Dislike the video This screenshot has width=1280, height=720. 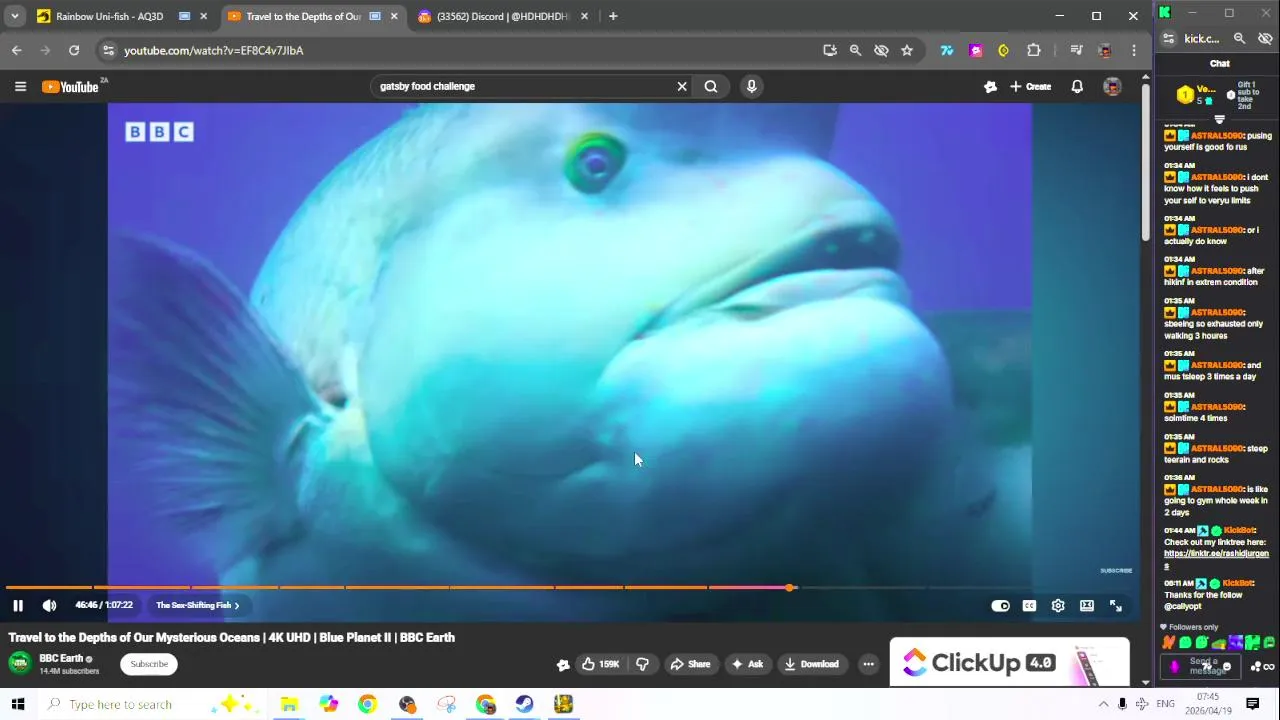[642, 664]
